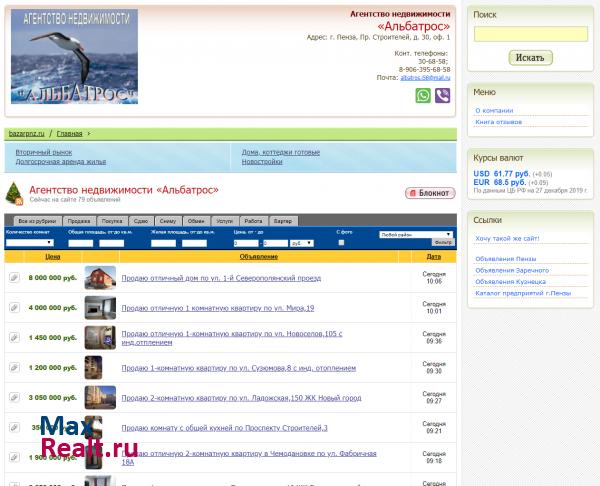Switch to Продажа tab

(79, 221)
